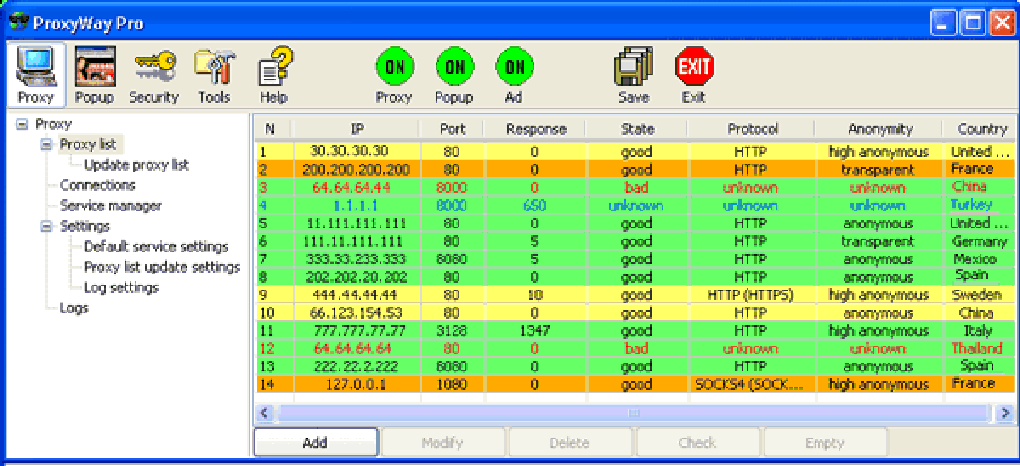Viewport: 1020px width, 466px height.
Task: Open Update proxy list
Action: [x=137, y=165]
